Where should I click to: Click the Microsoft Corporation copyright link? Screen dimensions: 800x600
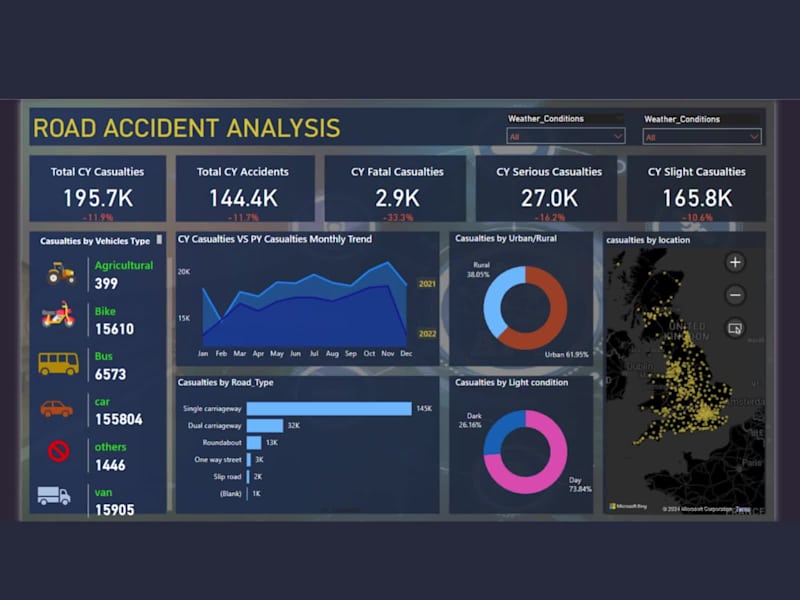tap(693, 508)
